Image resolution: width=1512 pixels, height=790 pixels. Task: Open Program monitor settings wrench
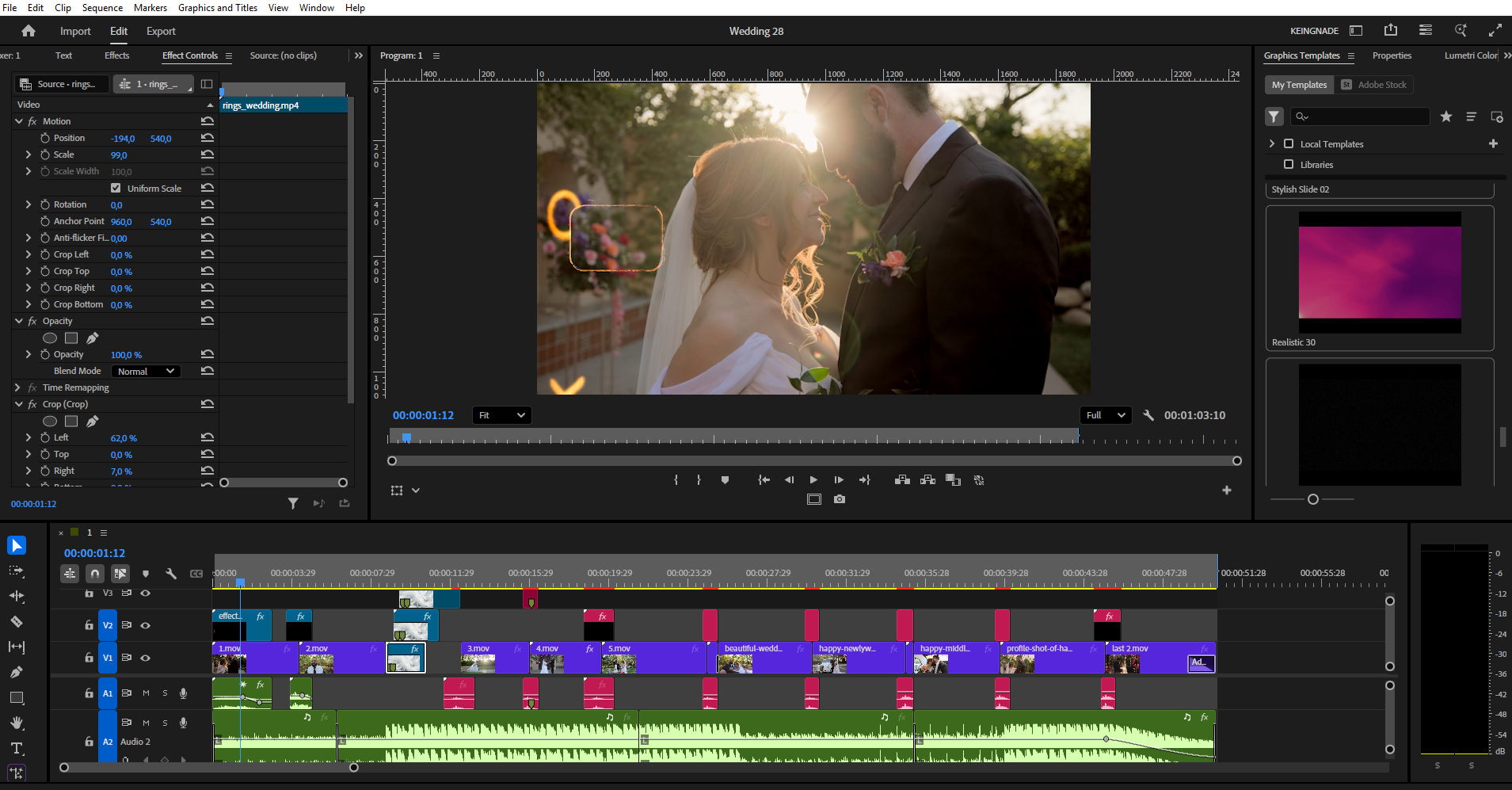click(x=1148, y=415)
